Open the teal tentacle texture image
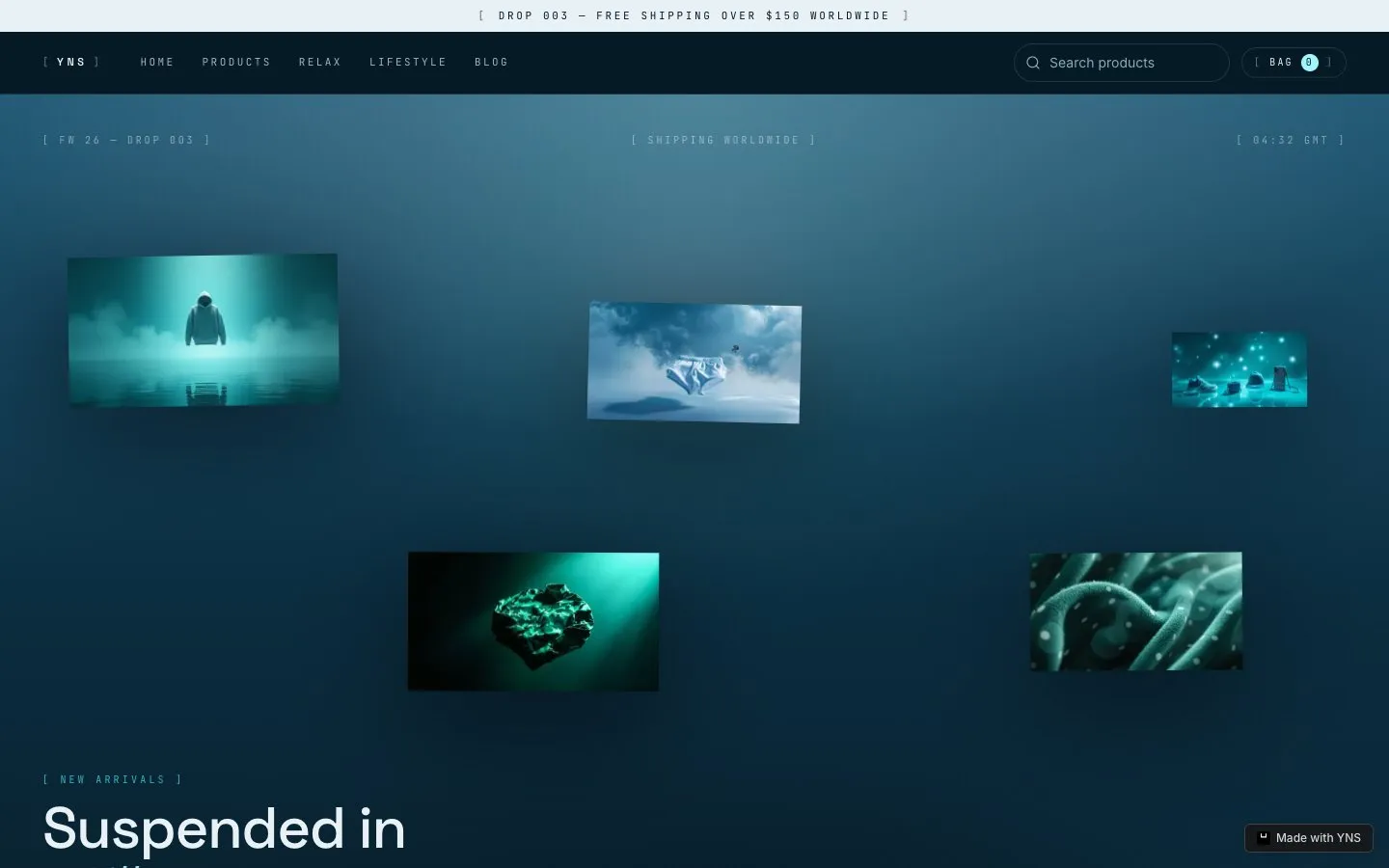The image size is (1389, 868). 1136,610
